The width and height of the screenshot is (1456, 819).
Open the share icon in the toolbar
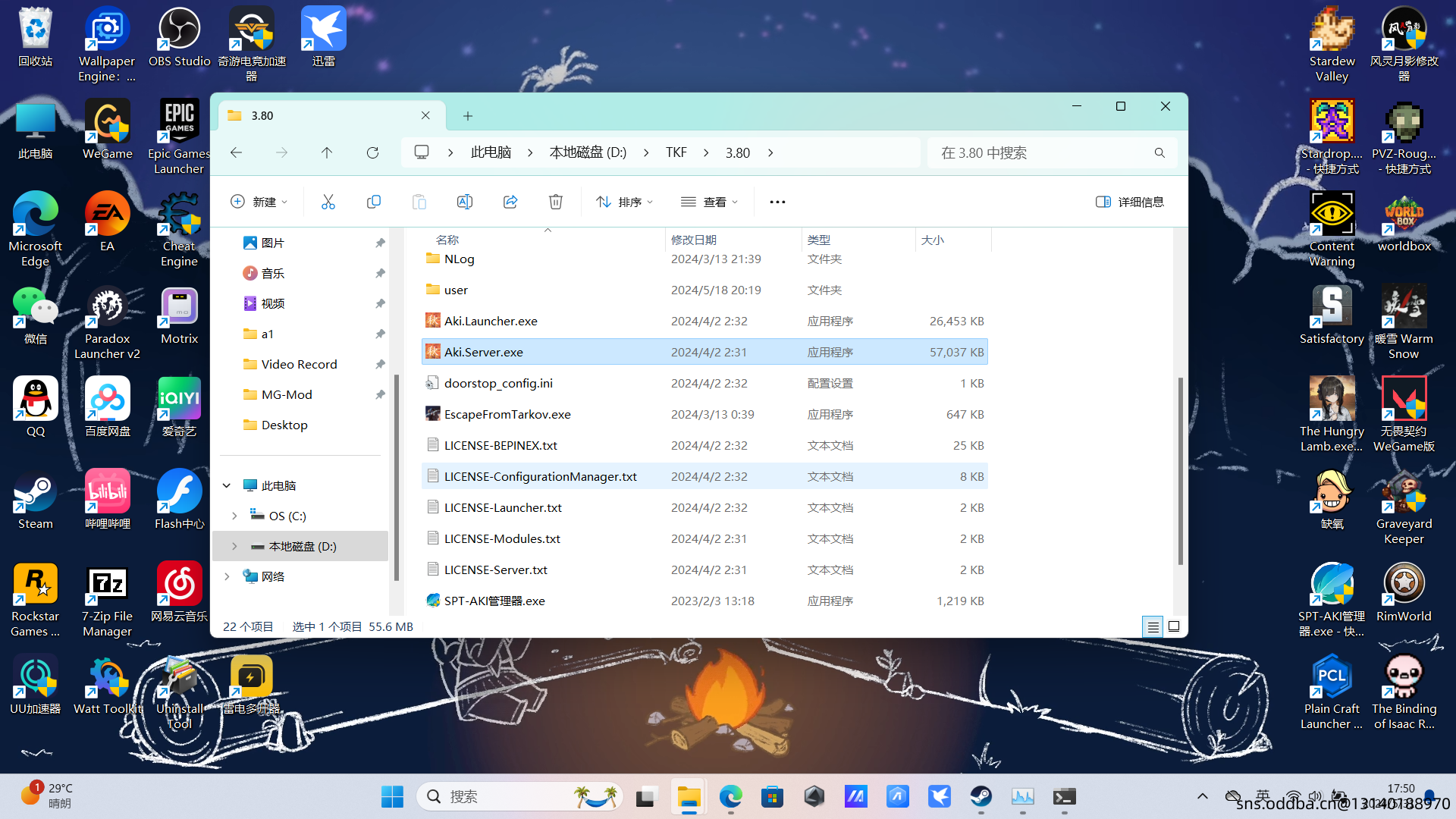coord(510,201)
